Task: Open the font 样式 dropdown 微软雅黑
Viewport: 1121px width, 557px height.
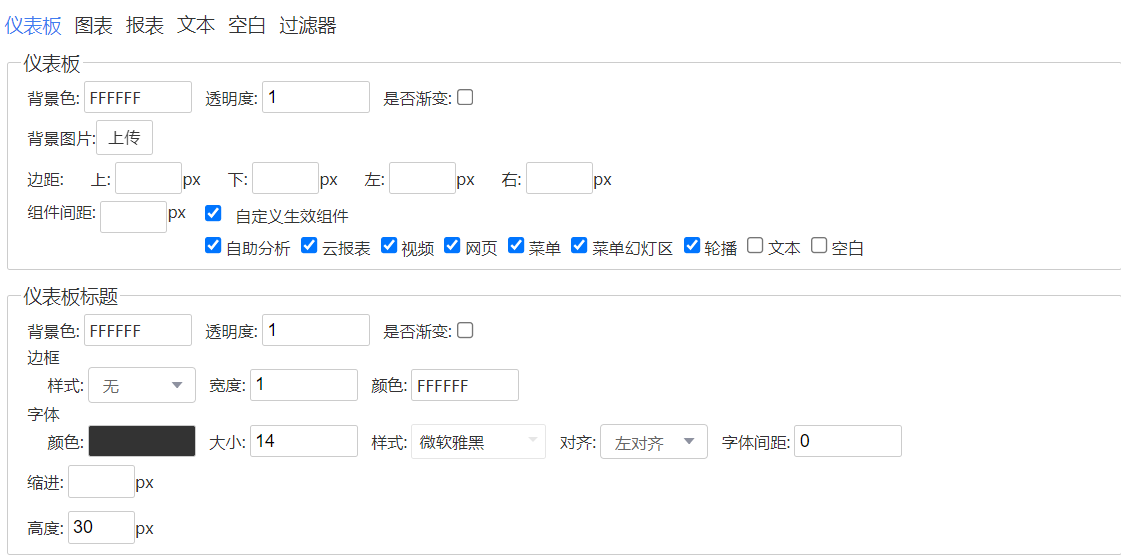Action: [x=478, y=443]
